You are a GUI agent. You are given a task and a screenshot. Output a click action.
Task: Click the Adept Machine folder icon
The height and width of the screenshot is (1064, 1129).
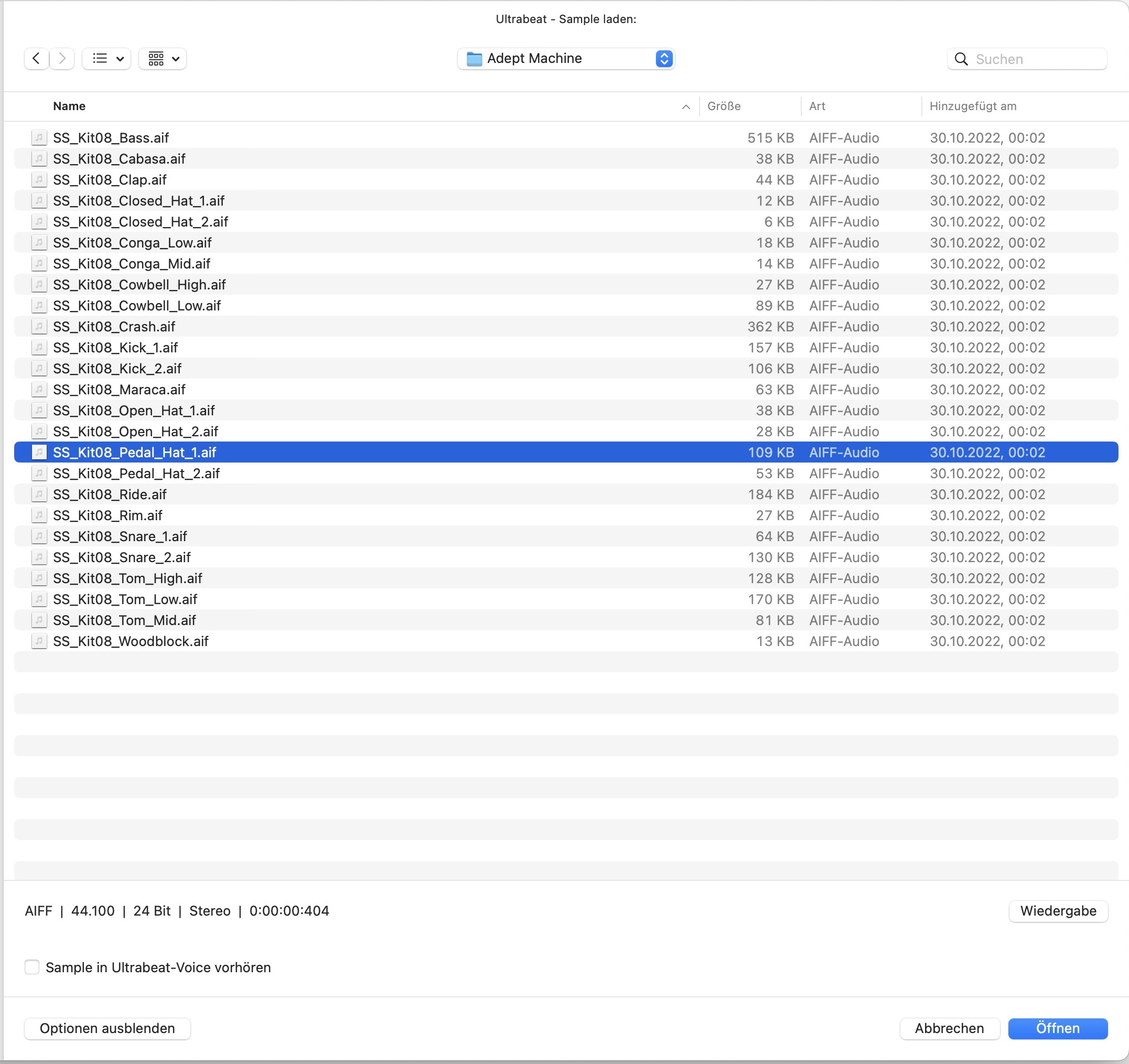(x=474, y=59)
